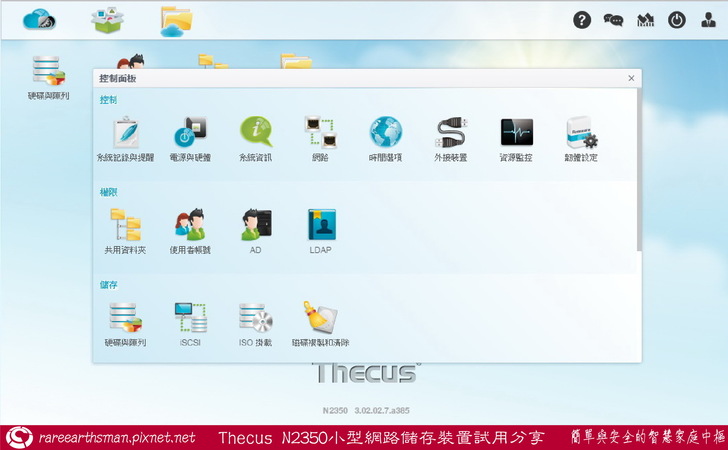The height and width of the screenshot is (450, 728).
Task: Open 時間選項 globe icon
Action: (385, 138)
